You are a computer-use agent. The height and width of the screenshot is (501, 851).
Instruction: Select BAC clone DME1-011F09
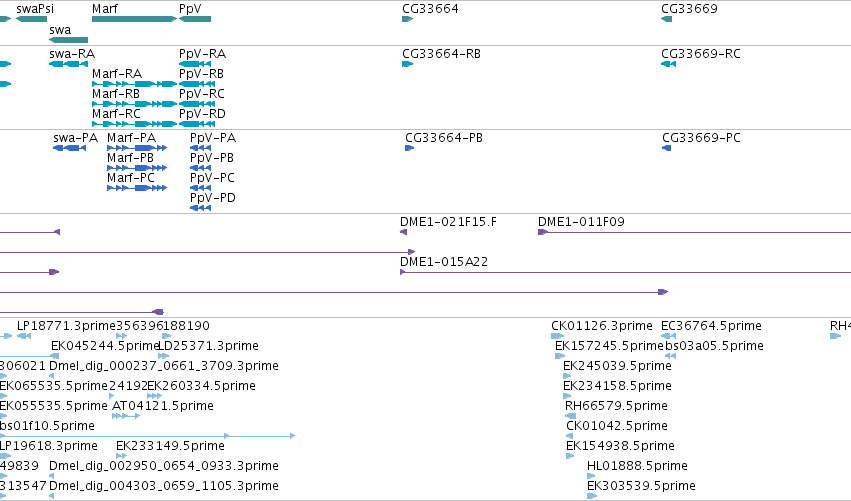(x=581, y=222)
